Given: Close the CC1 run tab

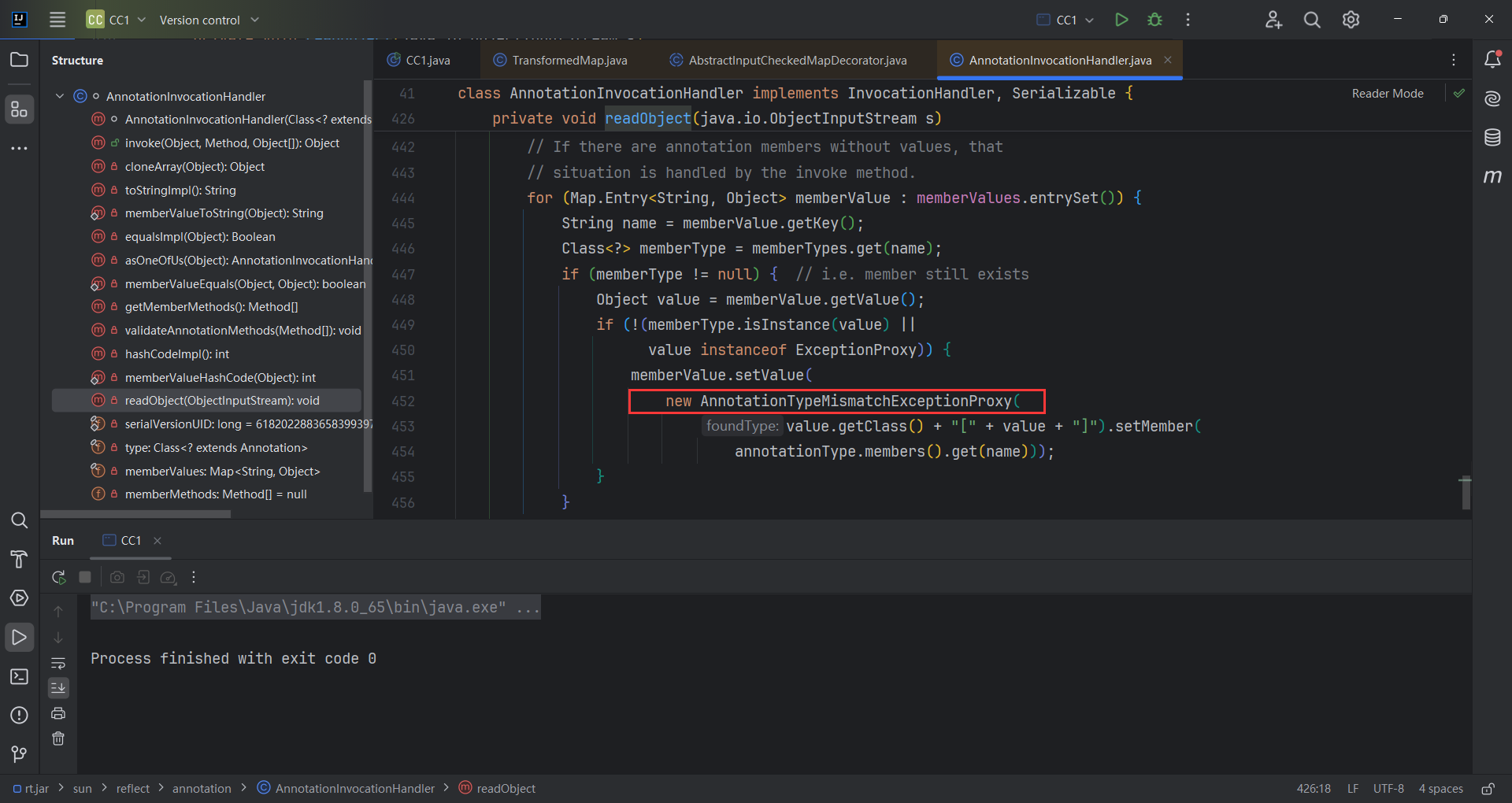Looking at the screenshot, I should pyautogui.click(x=157, y=541).
